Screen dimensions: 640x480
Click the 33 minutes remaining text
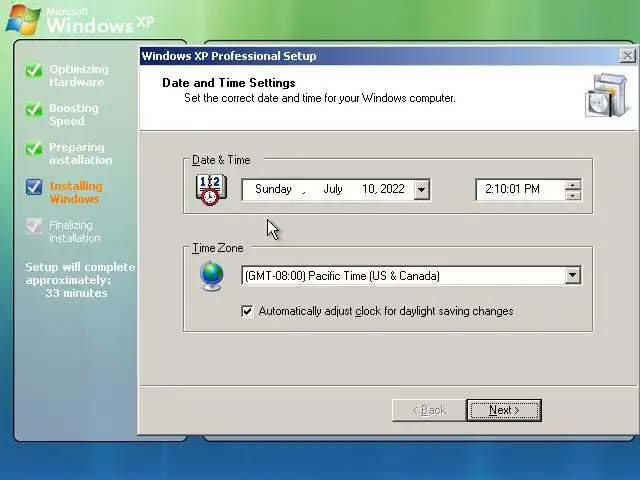[76, 293]
